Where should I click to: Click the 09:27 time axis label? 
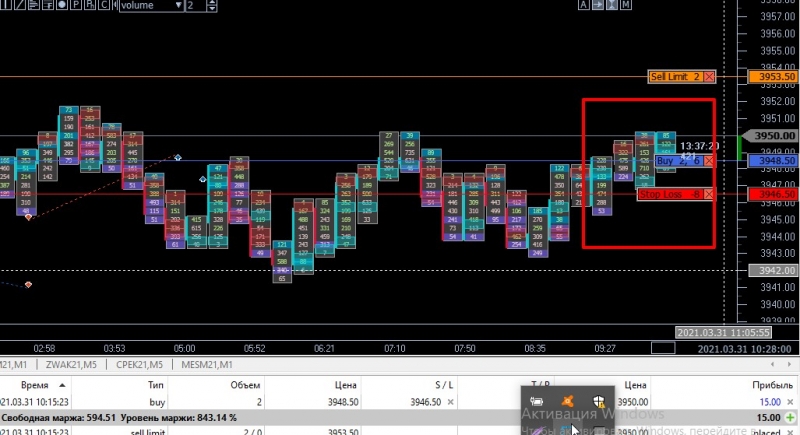pyautogui.click(x=605, y=348)
